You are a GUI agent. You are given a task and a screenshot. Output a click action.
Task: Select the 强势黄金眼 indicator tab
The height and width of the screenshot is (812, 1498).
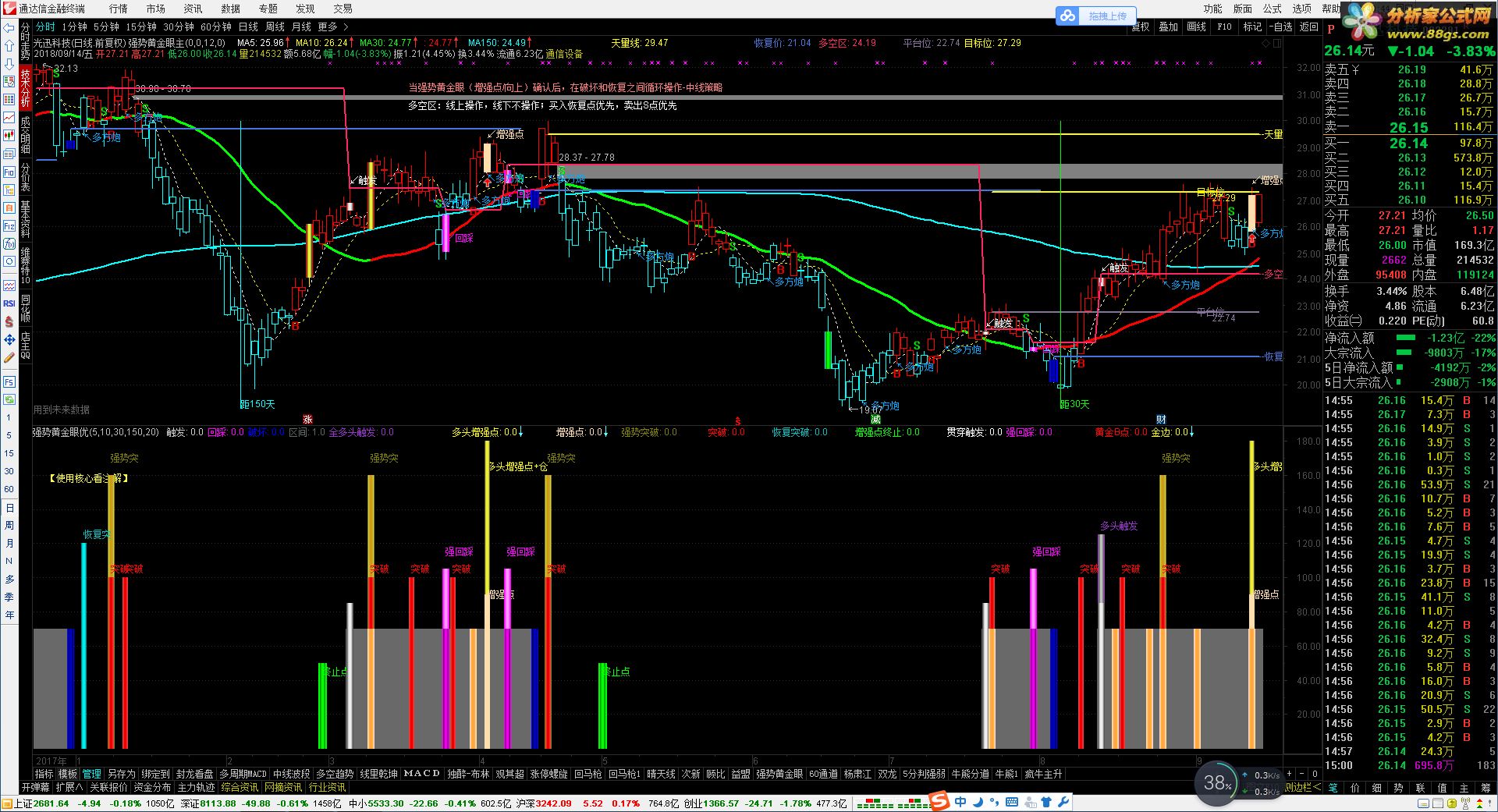click(x=779, y=774)
